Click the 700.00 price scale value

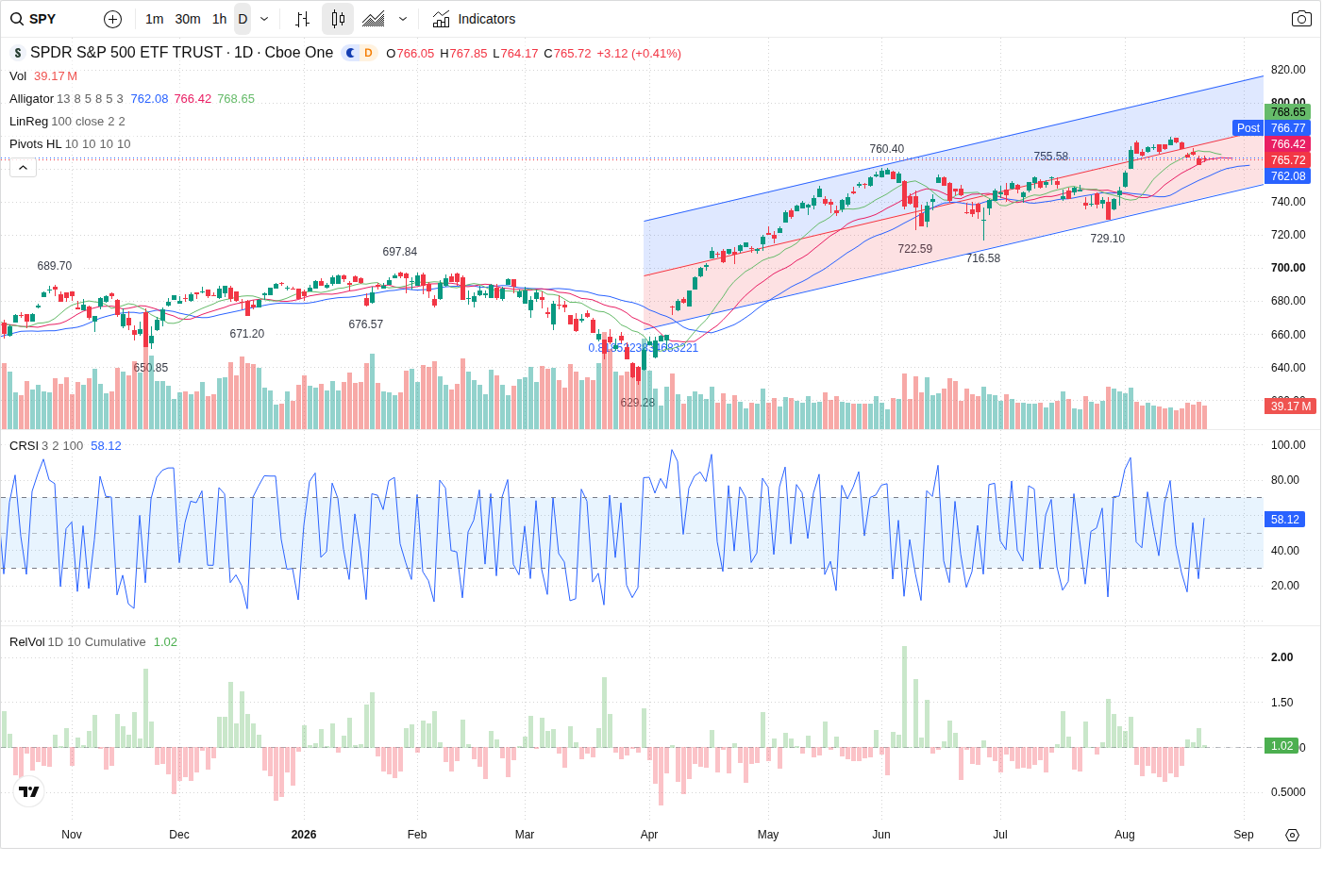(1288, 268)
